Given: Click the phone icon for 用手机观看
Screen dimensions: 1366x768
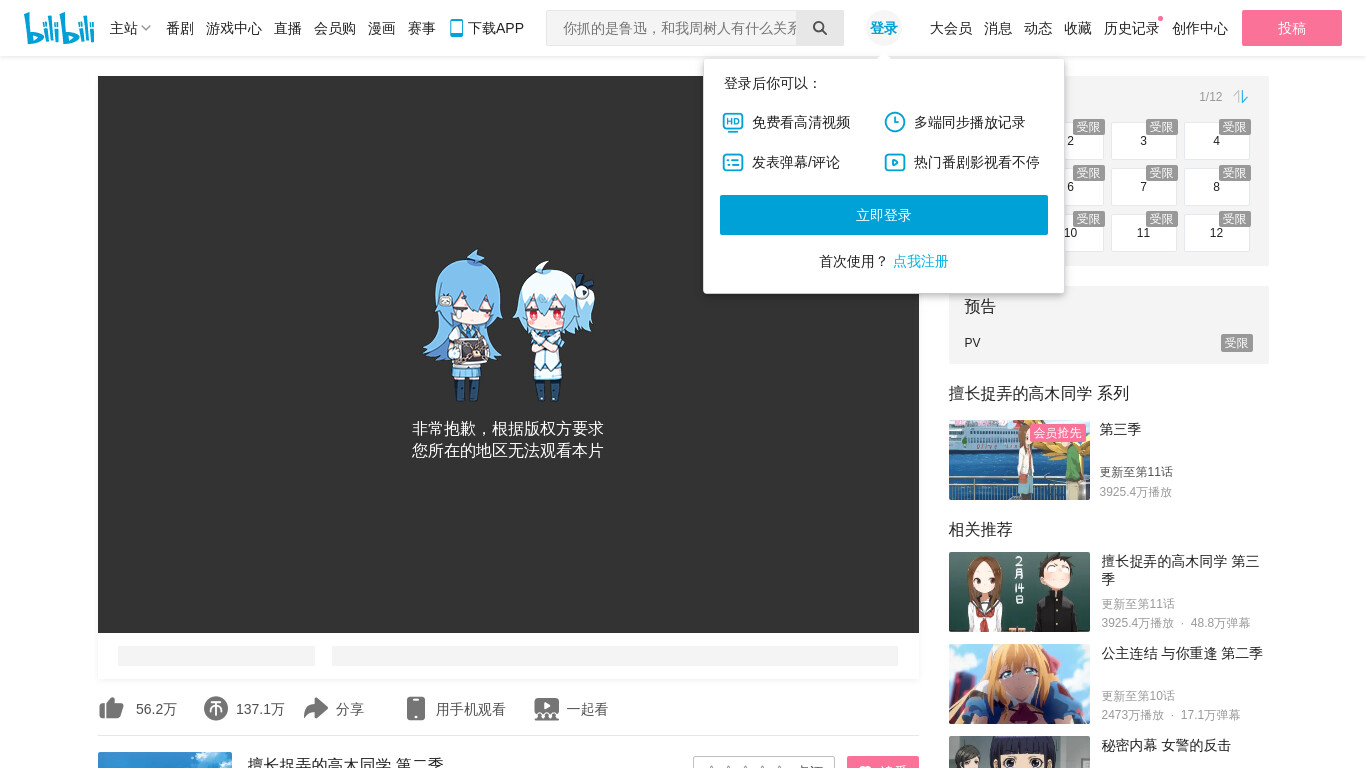Looking at the screenshot, I should (416, 709).
